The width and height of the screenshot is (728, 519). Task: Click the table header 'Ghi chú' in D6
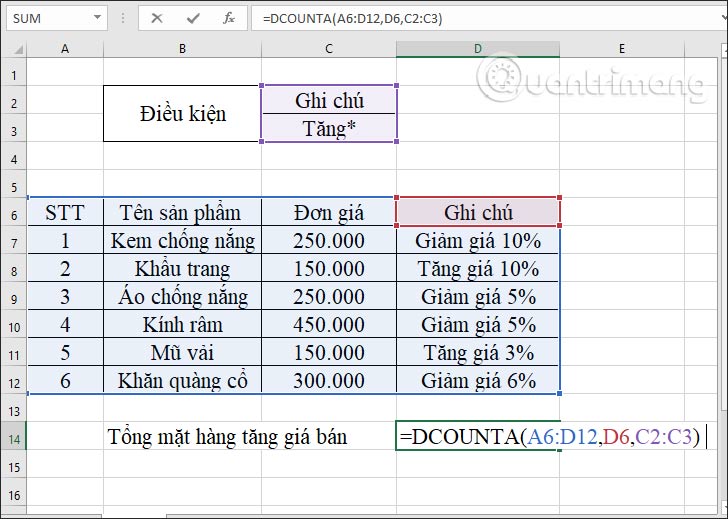point(478,212)
